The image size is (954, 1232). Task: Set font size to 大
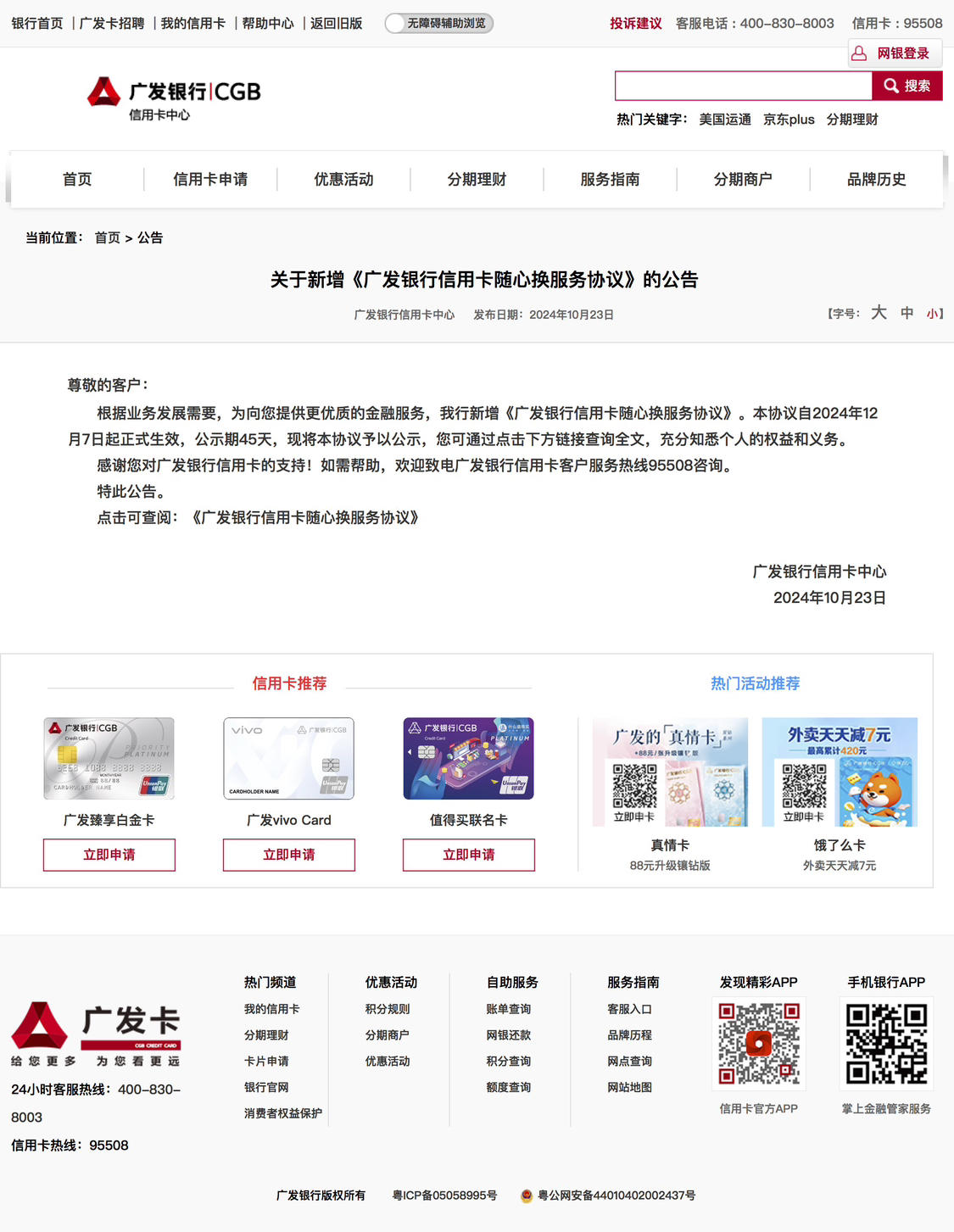pyautogui.click(x=879, y=313)
